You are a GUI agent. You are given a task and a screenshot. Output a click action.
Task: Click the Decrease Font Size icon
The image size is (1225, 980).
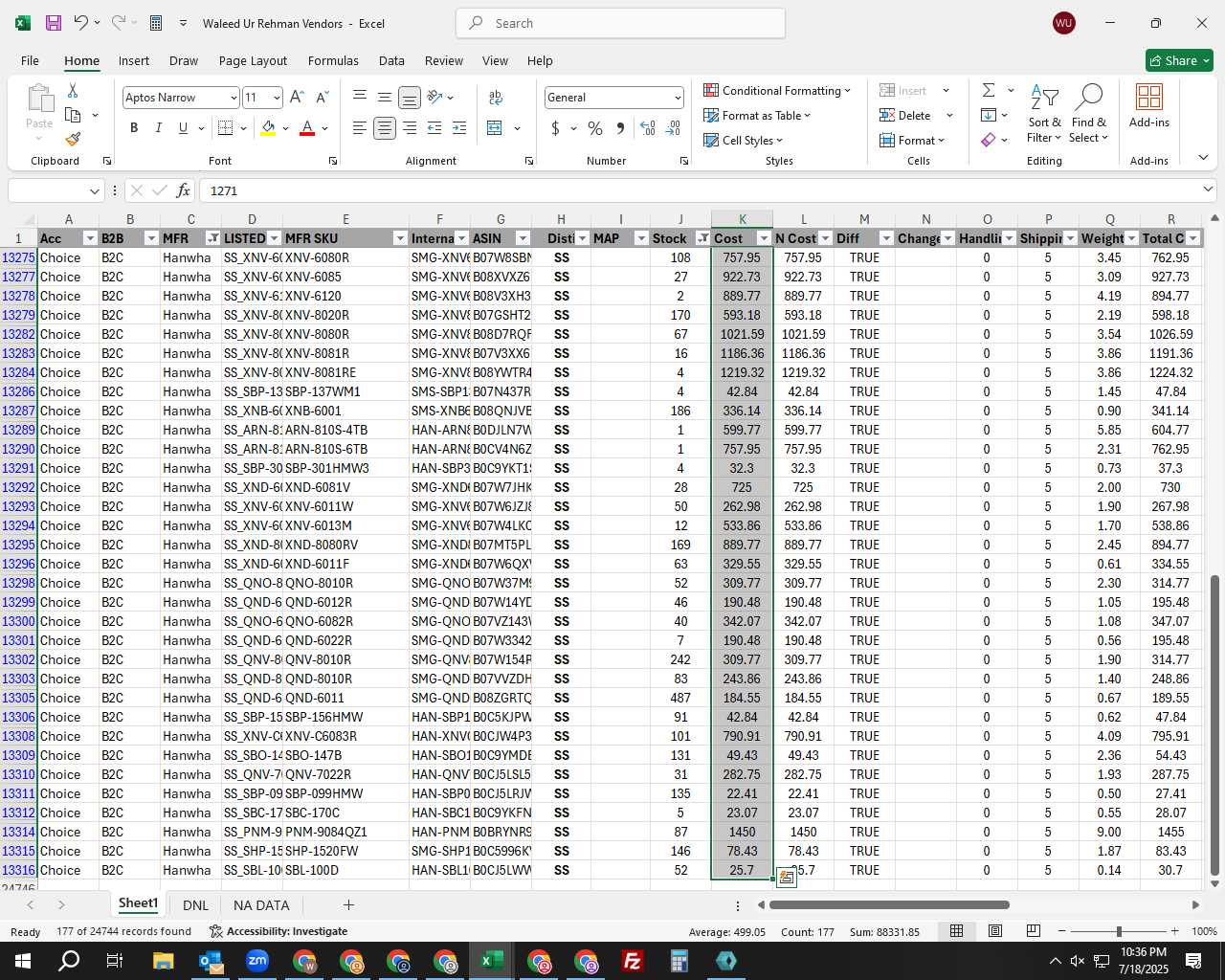pos(322,98)
